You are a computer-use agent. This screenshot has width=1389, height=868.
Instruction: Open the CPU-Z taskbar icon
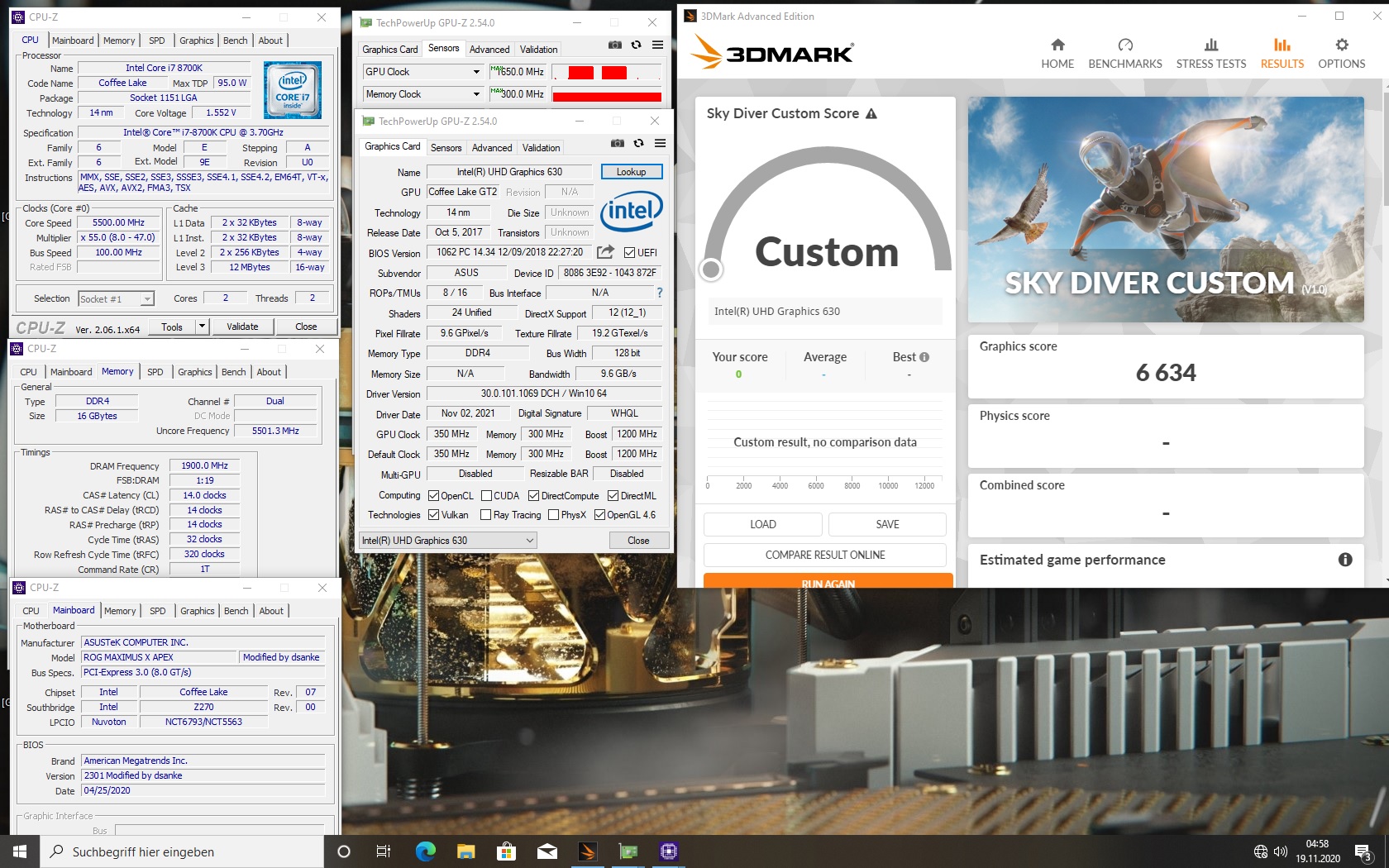click(x=669, y=851)
